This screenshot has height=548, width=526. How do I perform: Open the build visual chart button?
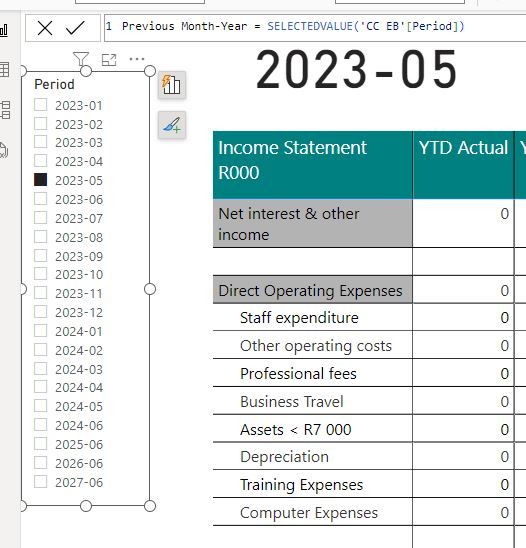pos(172,85)
